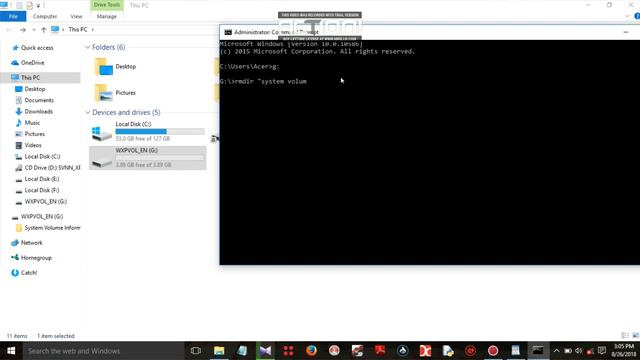Switch to details view icon in status bar
This screenshot has width=640, height=360.
click(625, 336)
